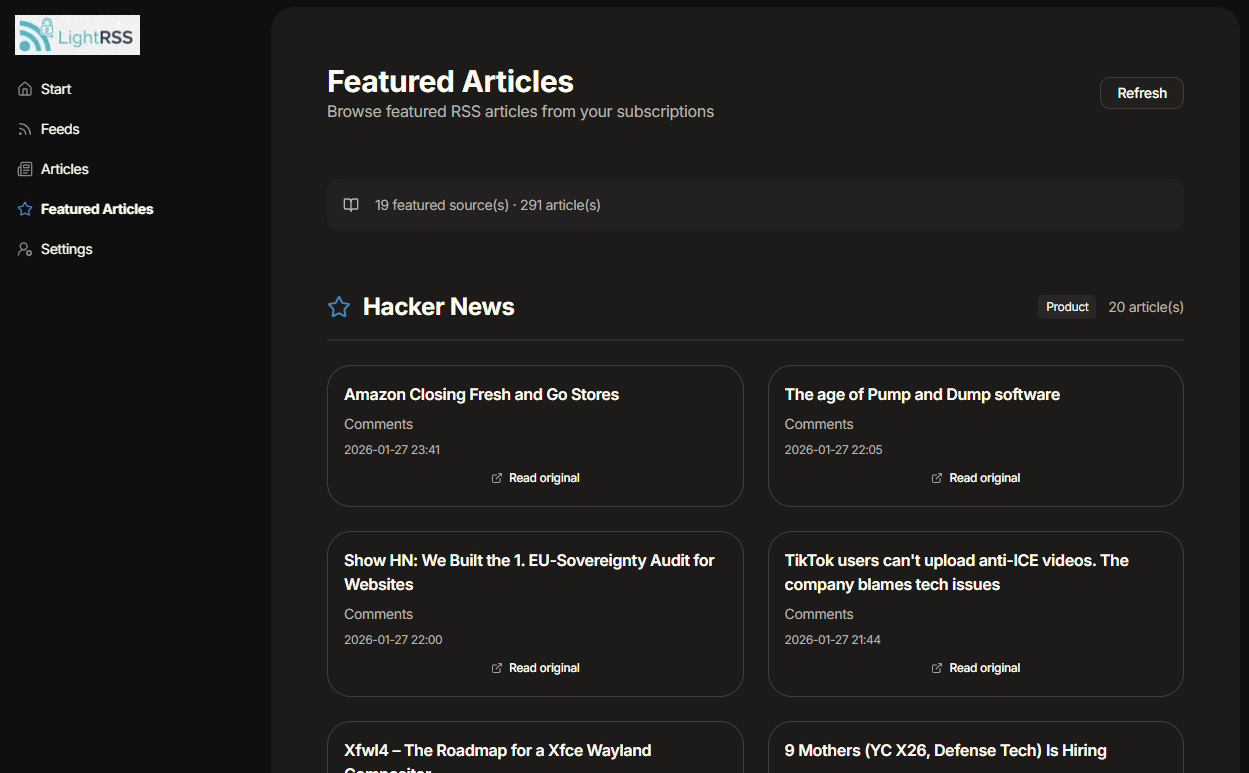This screenshot has width=1249, height=773.
Task: Open Settings via the person icon
Action: (x=23, y=248)
